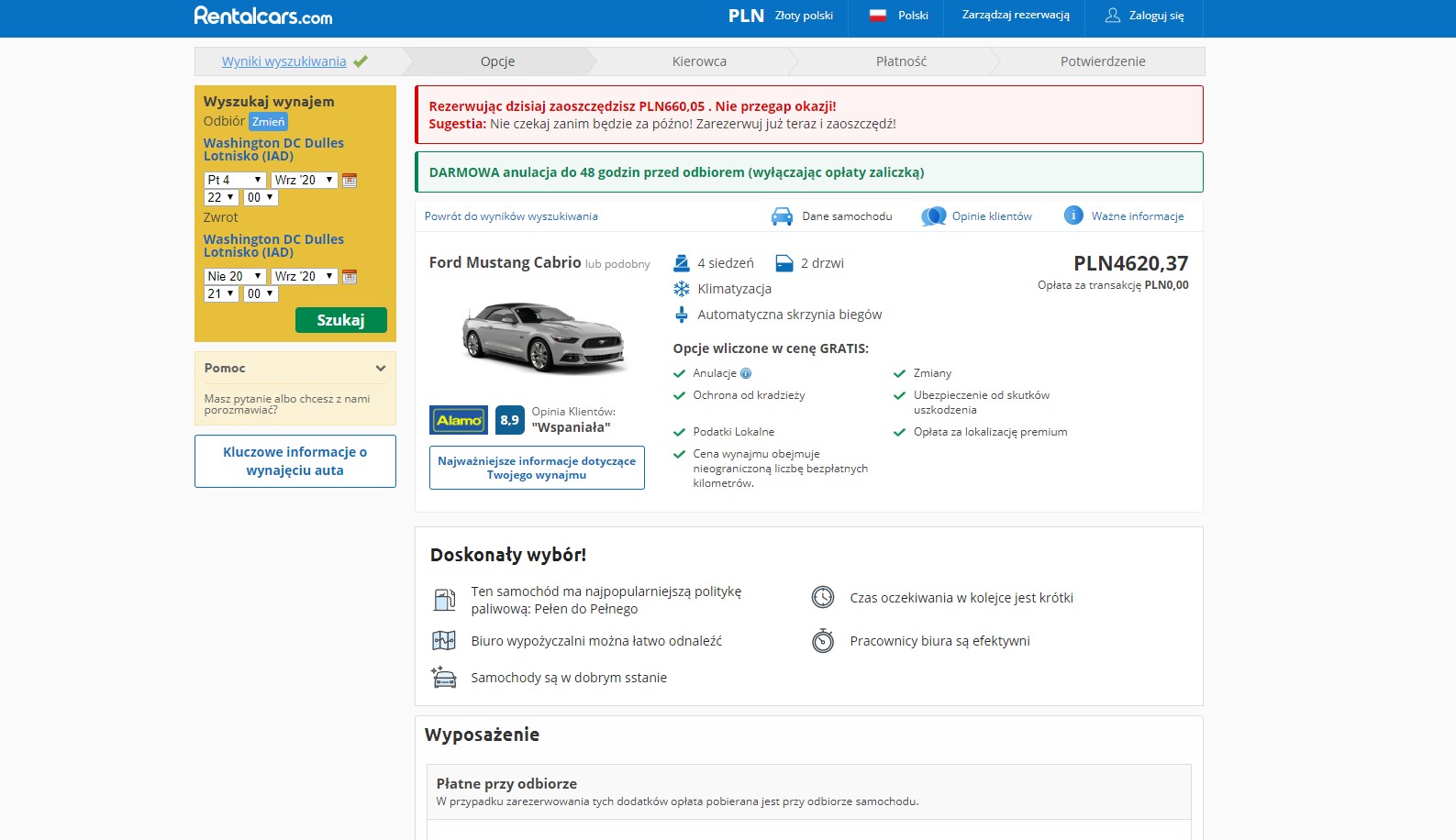Click the snowflake Klimatyzacja icon
The width and height of the screenshot is (1456, 840).
(682, 289)
